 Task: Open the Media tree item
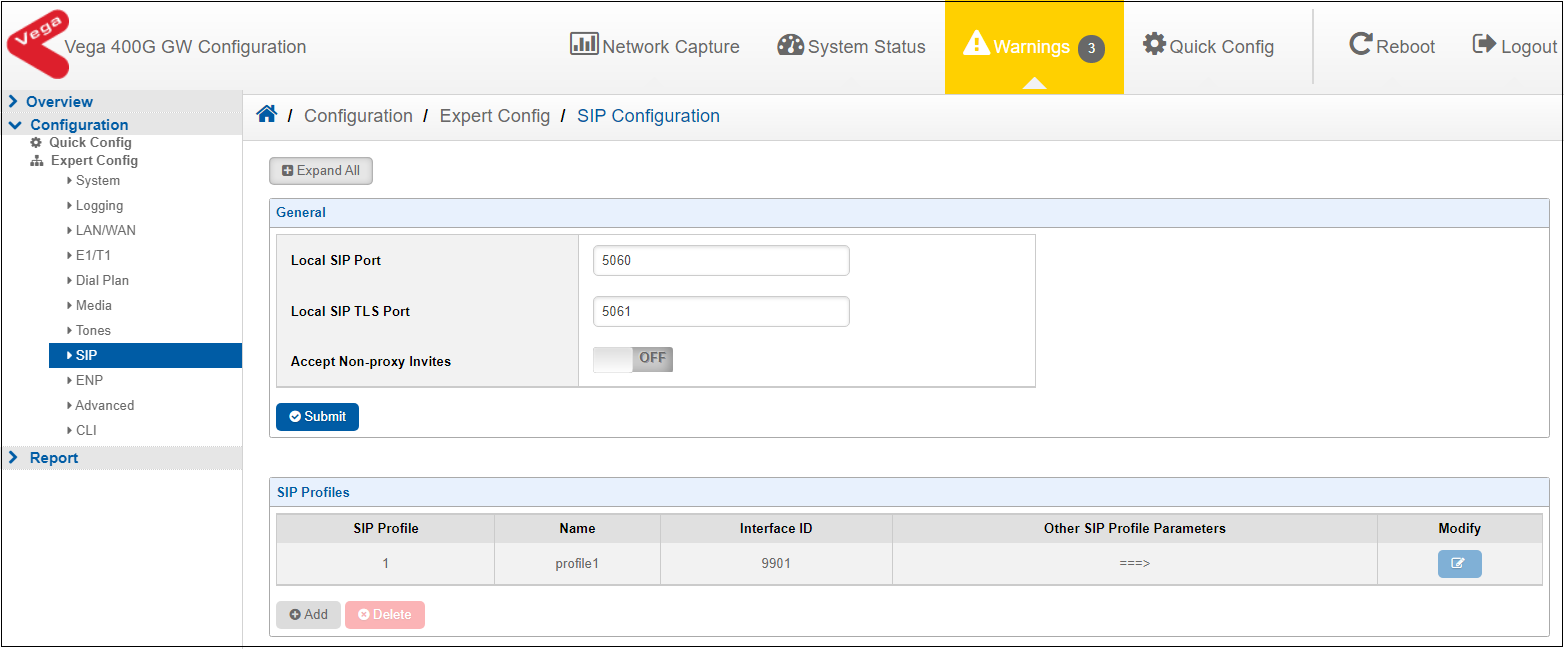pyautogui.click(x=93, y=306)
